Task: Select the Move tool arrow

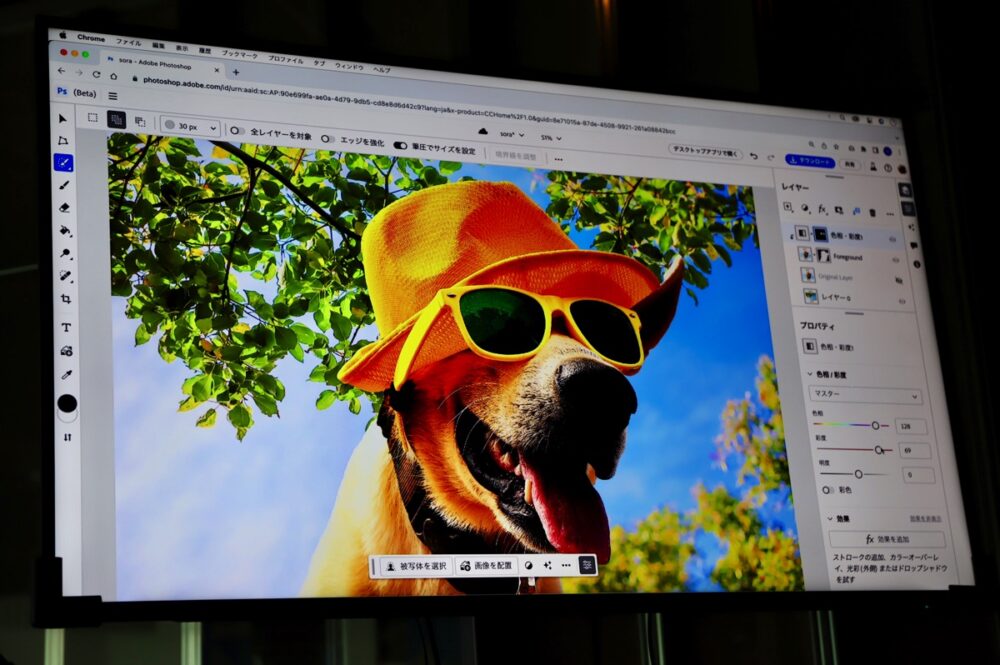Action: pos(63,118)
